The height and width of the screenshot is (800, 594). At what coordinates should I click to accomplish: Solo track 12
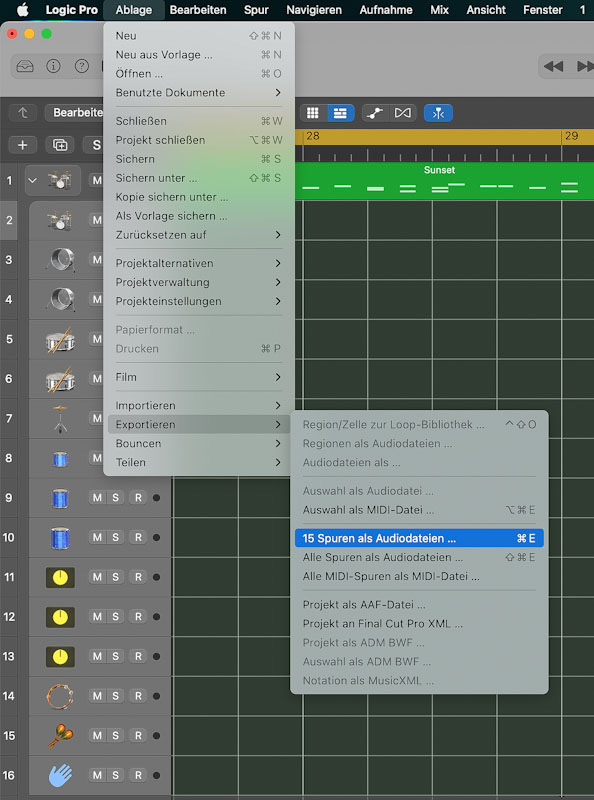coord(115,617)
